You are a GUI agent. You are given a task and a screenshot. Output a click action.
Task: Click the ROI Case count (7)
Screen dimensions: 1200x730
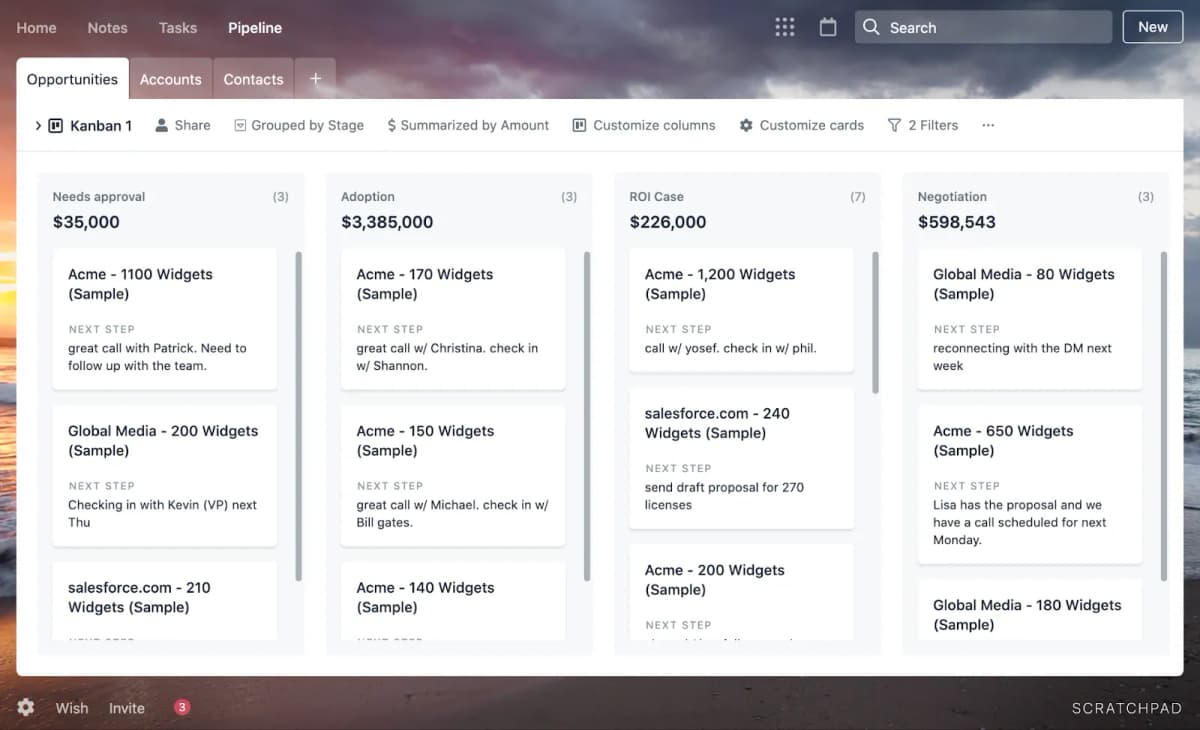(x=857, y=197)
